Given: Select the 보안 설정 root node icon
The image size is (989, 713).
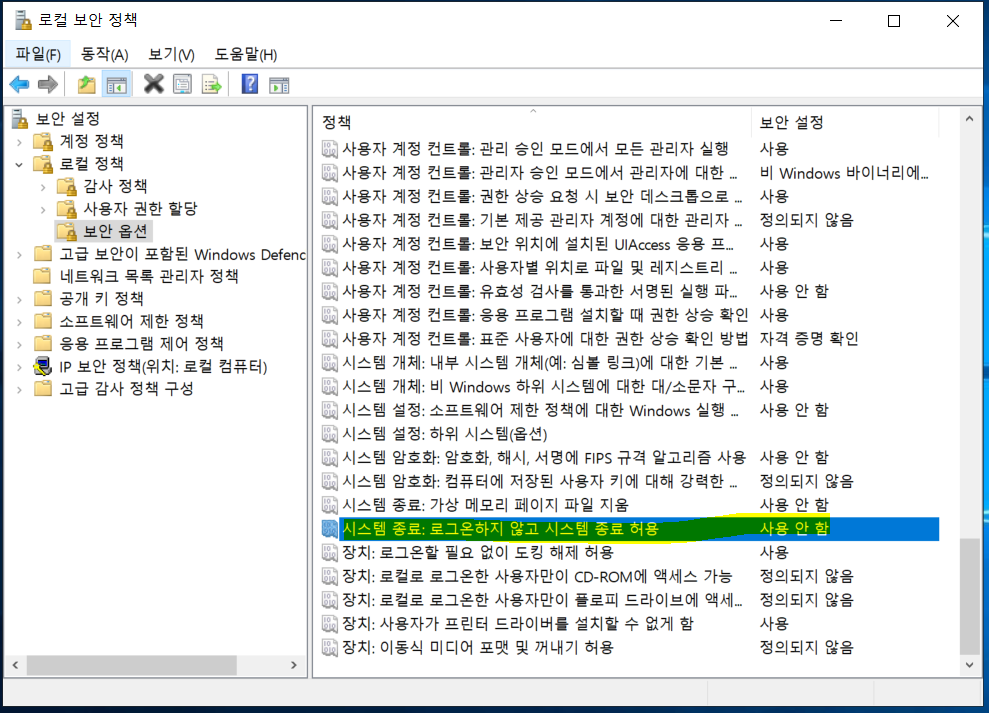Looking at the screenshot, I should [x=21, y=119].
